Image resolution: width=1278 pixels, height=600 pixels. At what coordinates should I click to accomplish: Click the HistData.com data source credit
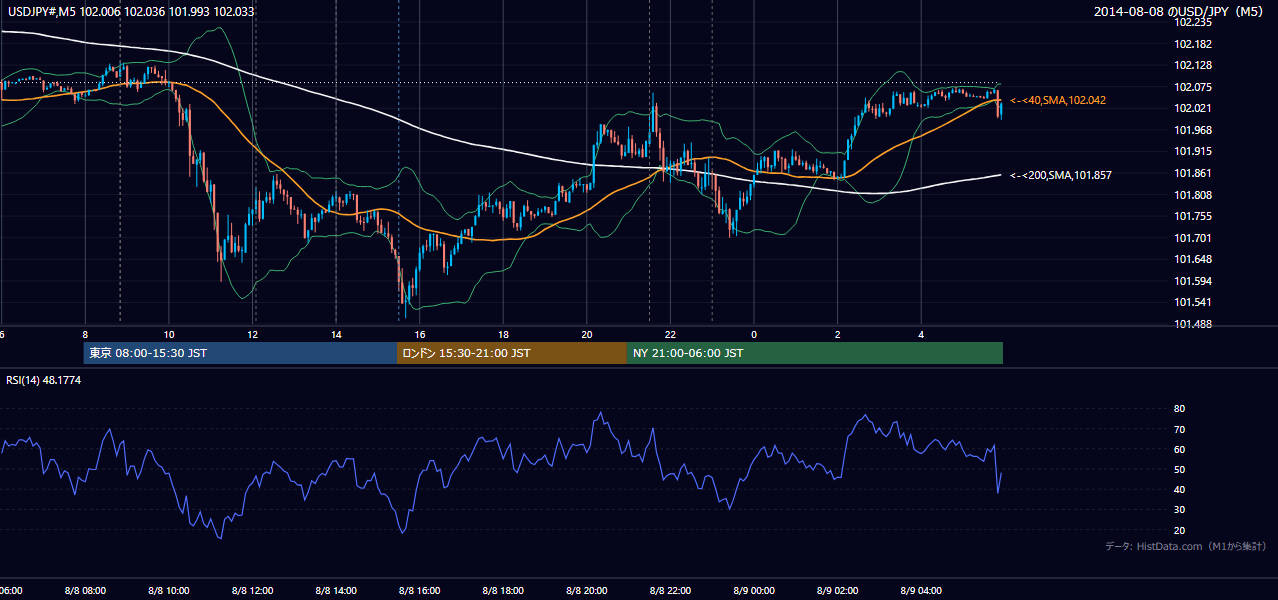point(1186,546)
